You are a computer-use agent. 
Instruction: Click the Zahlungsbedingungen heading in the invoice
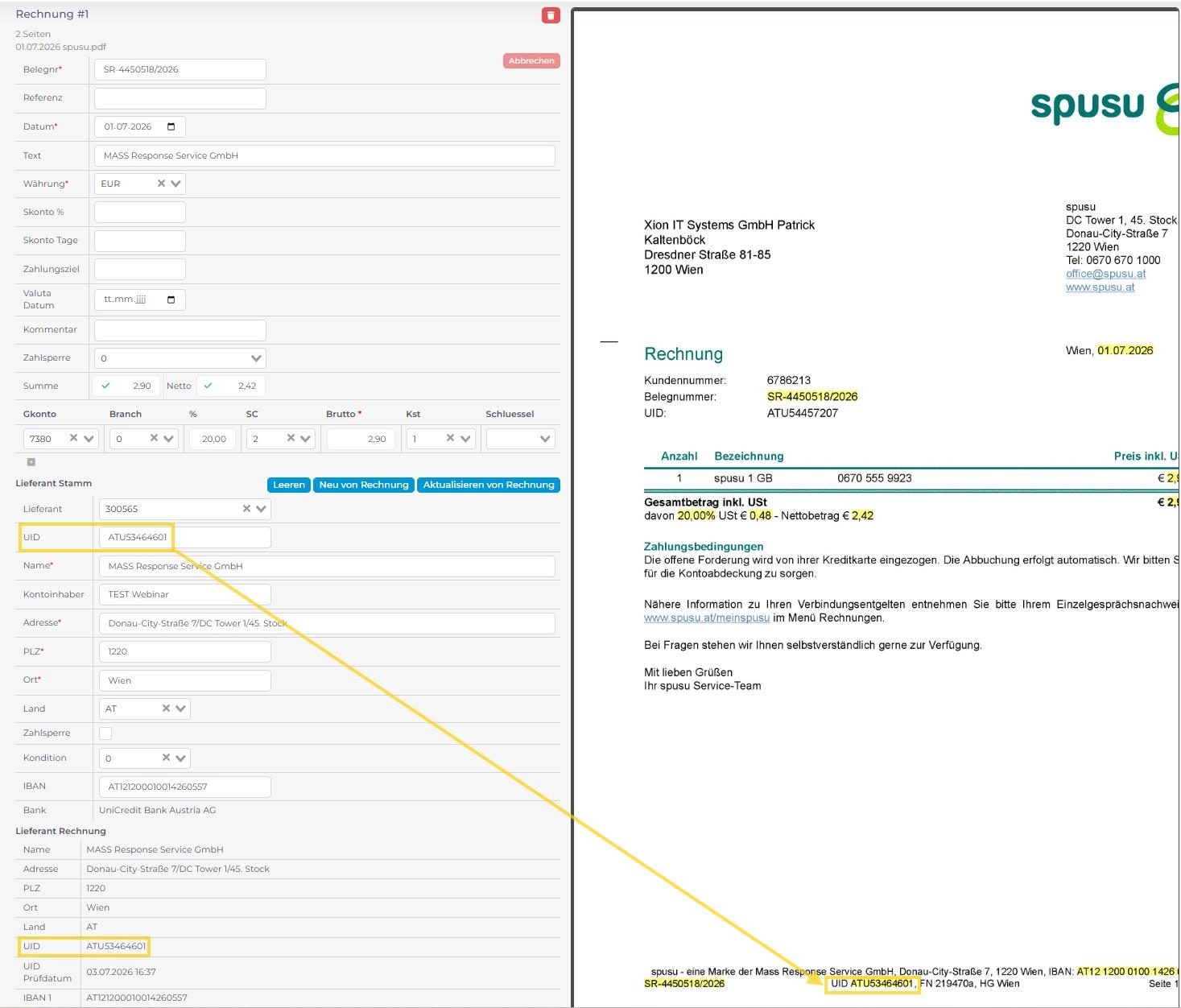point(704,547)
